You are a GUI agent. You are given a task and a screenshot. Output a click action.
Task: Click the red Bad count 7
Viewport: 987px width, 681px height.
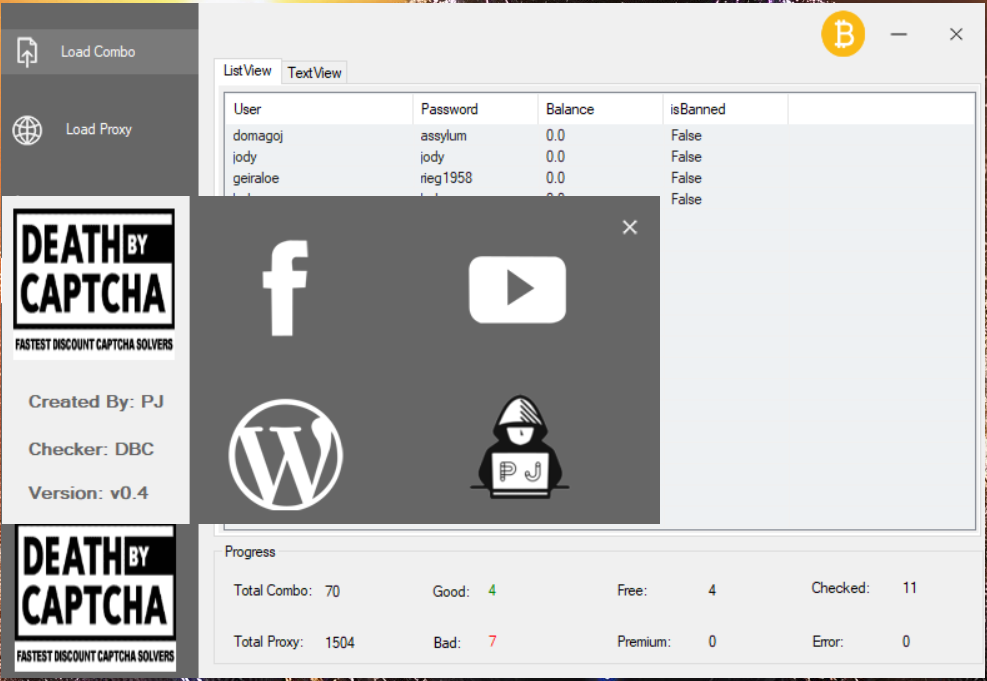492,641
